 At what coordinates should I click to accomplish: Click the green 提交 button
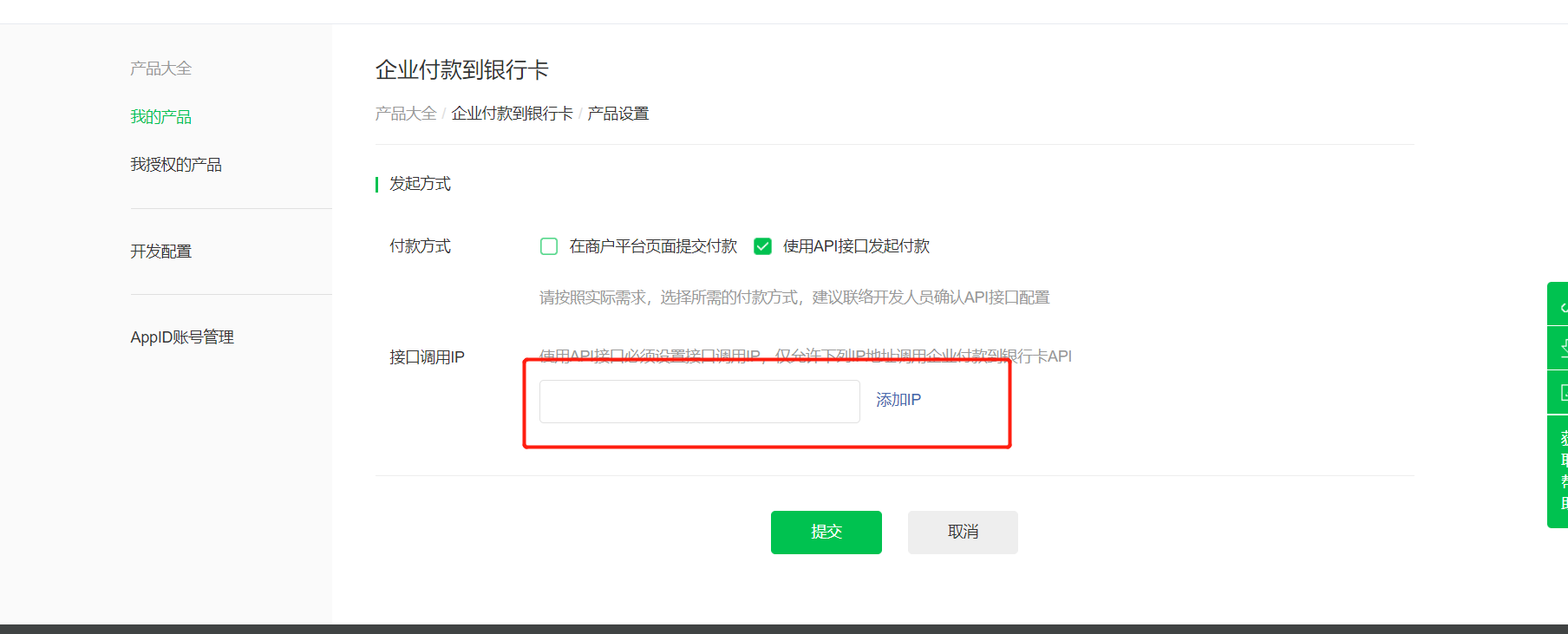click(x=826, y=533)
